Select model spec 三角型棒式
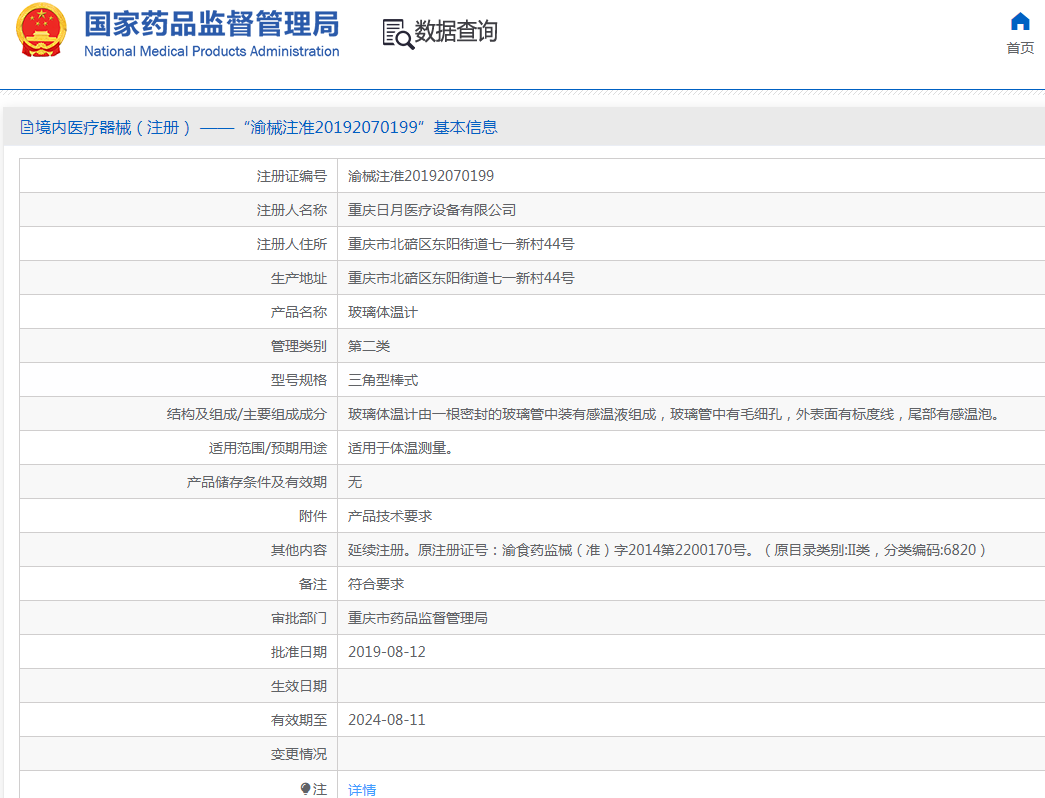This screenshot has height=798, width=1045. click(383, 380)
